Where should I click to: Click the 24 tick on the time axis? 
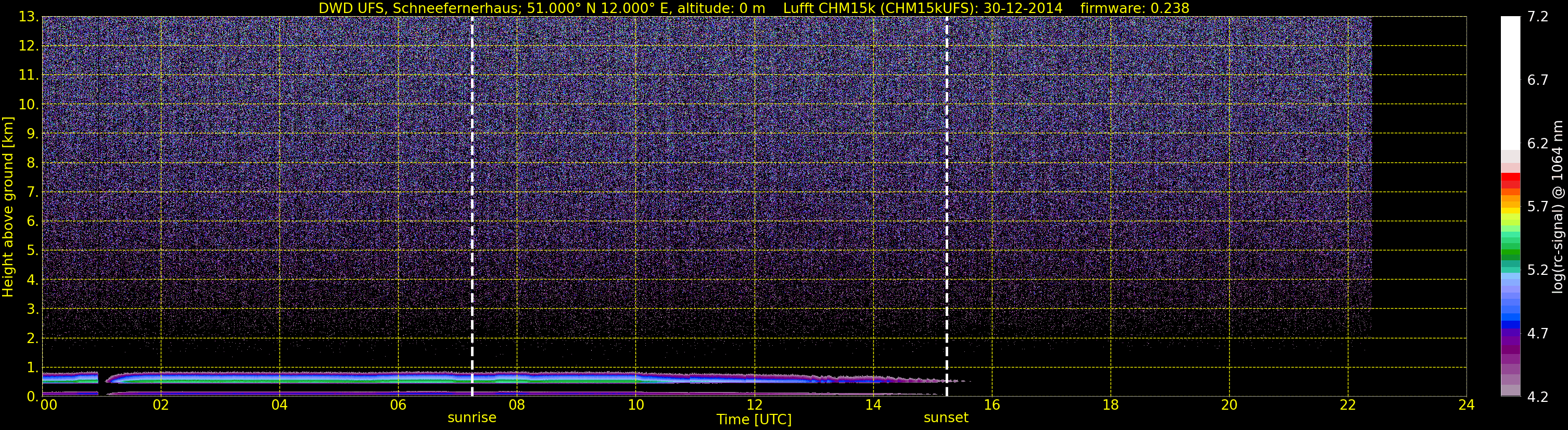1467,406
